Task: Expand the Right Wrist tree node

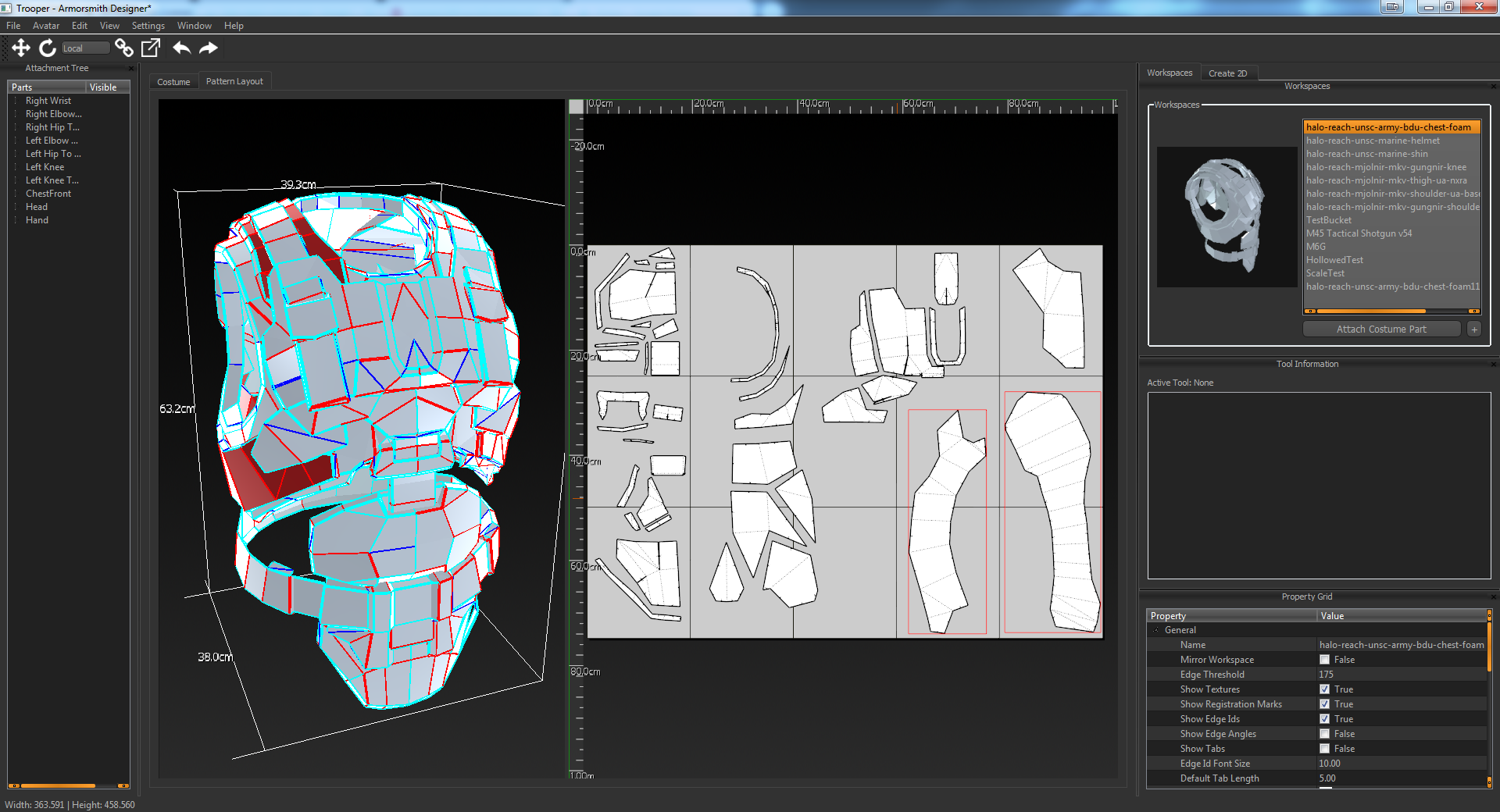Action: 16,101
